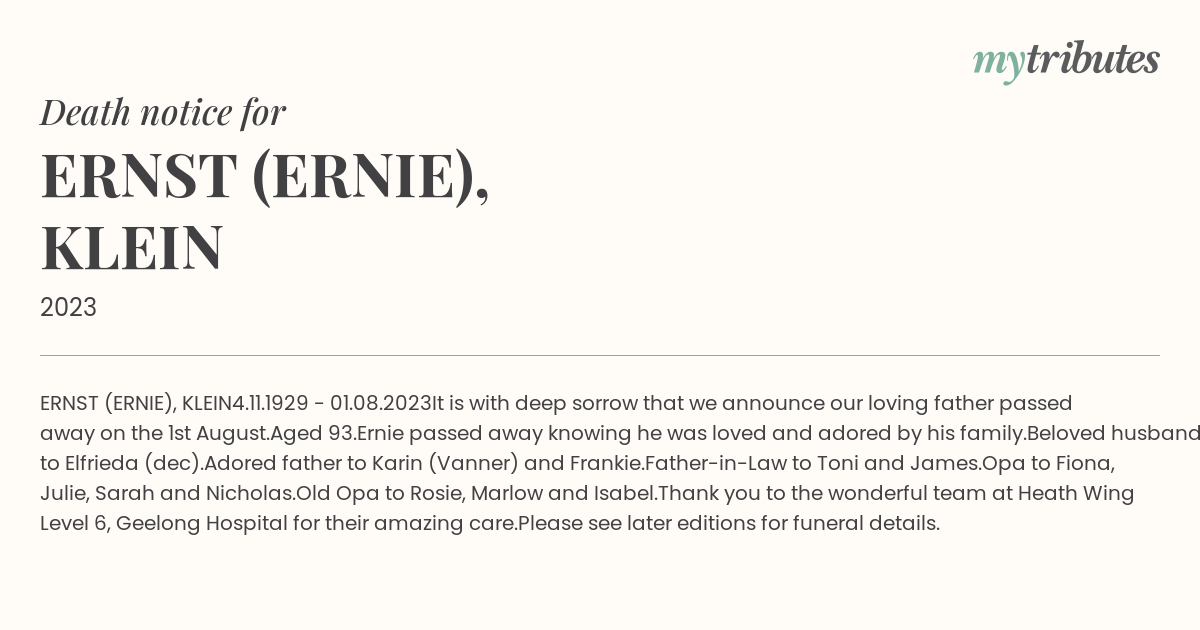
Task: Click the mytributes logo
Action: click(x=1066, y=61)
